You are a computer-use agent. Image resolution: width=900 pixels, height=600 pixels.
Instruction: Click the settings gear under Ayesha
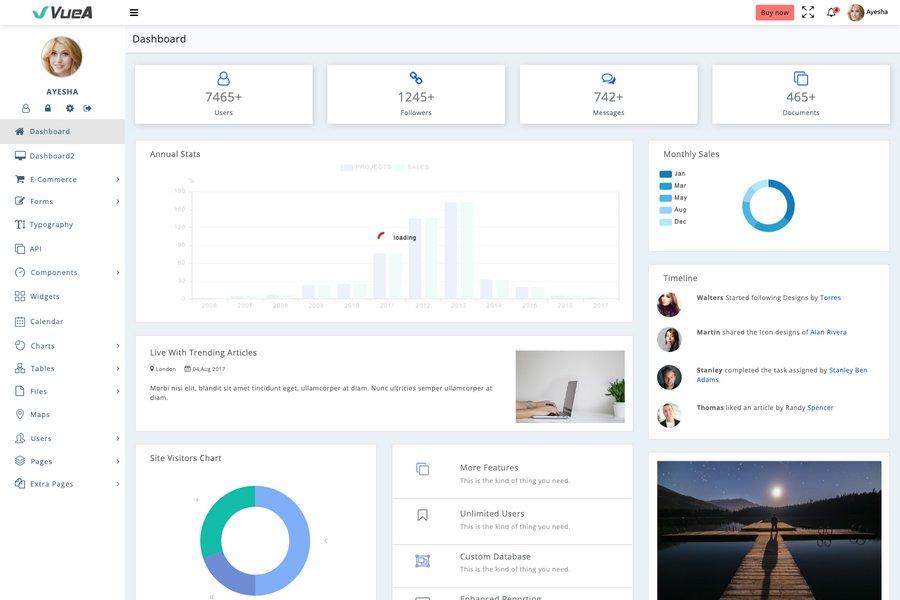click(x=70, y=106)
